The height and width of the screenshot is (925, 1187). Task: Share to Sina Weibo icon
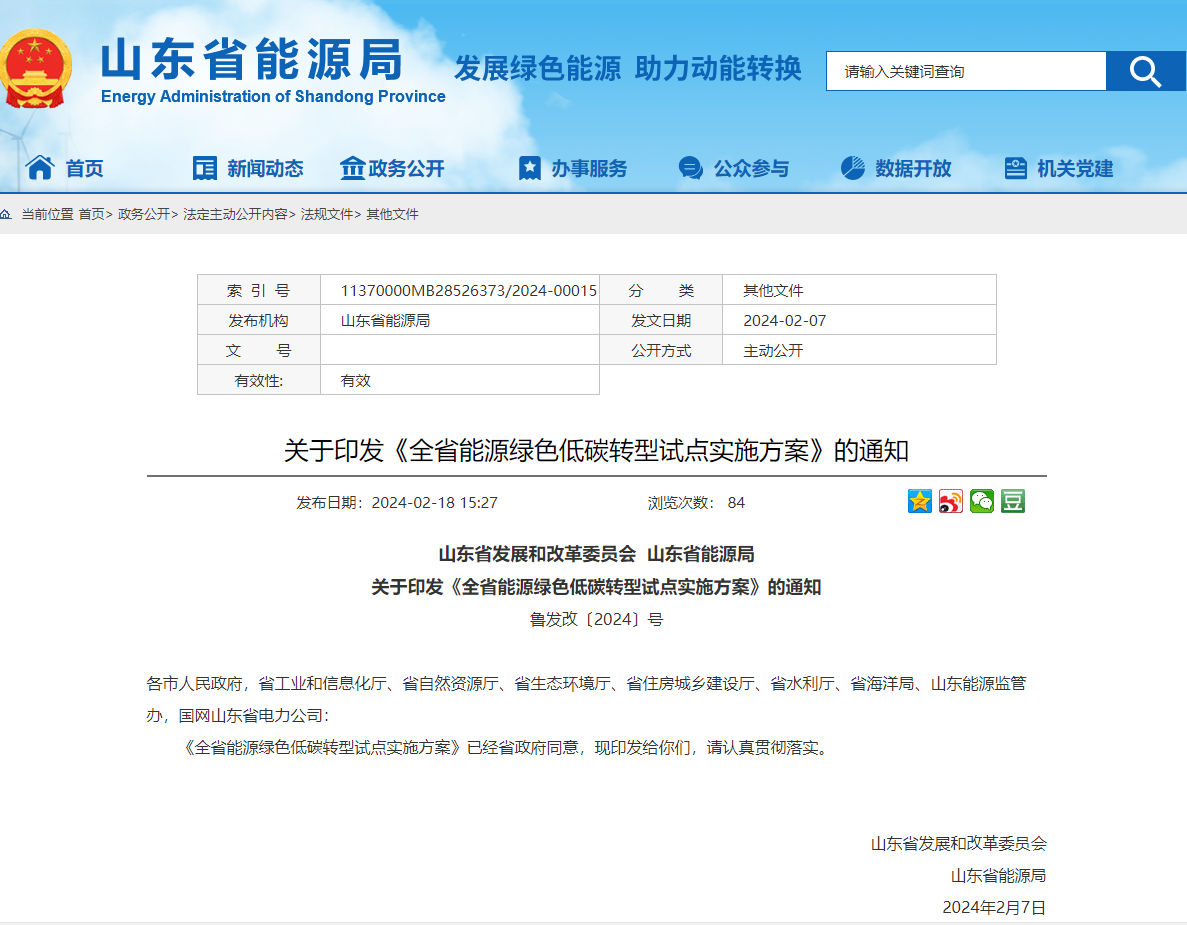click(951, 501)
